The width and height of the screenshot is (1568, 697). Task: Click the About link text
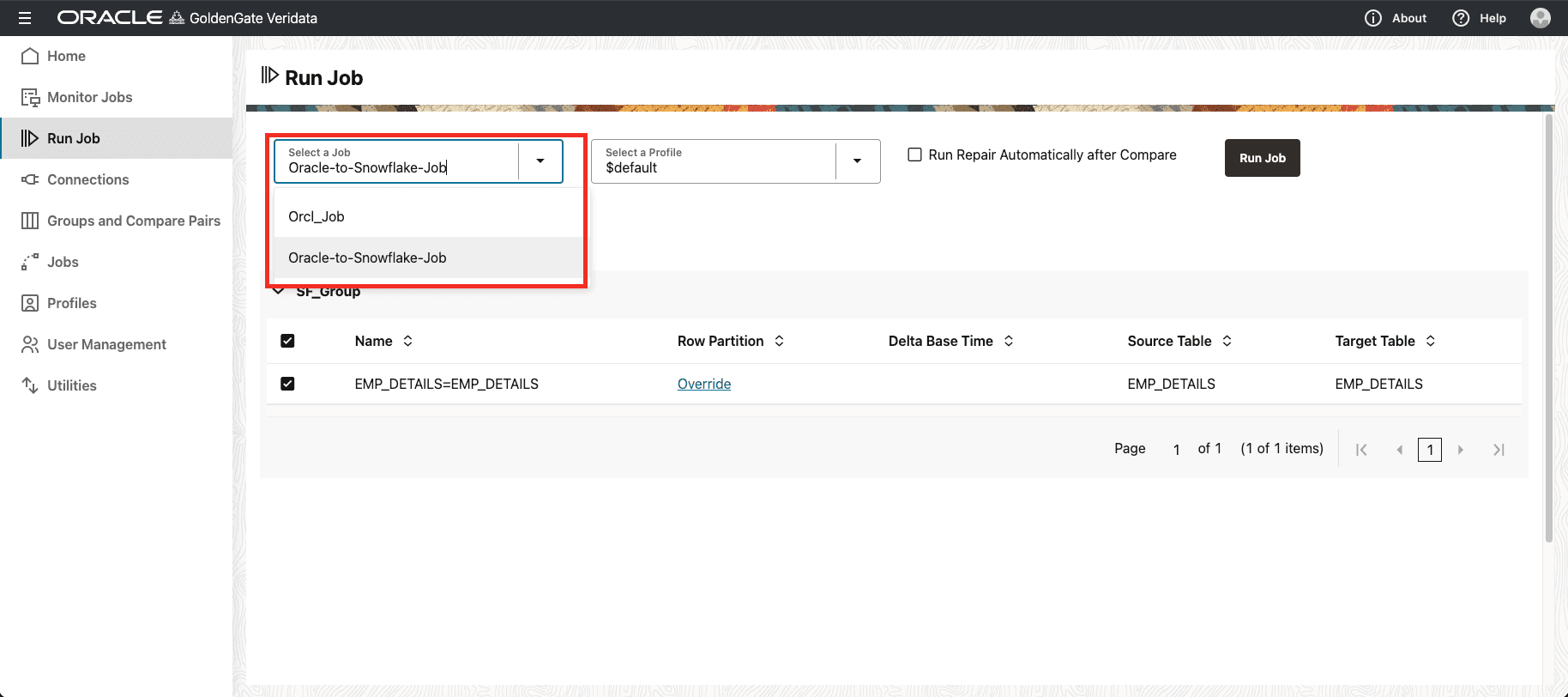pyautogui.click(x=1408, y=18)
